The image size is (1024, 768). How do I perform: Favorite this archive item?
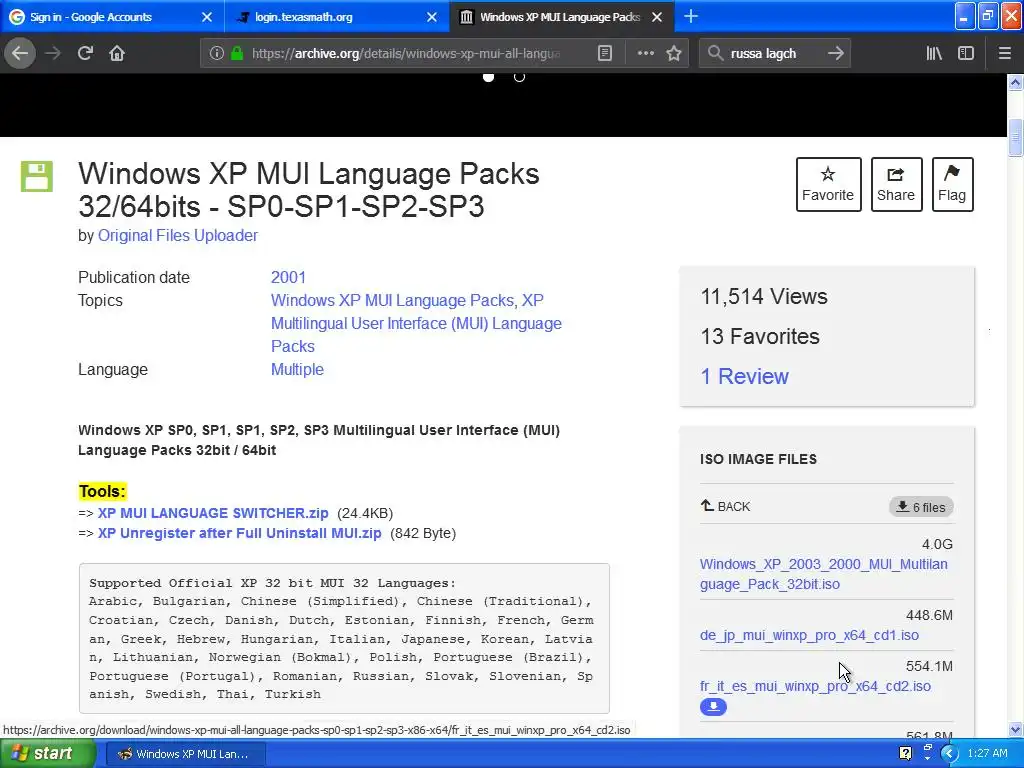(x=828, y=184)
